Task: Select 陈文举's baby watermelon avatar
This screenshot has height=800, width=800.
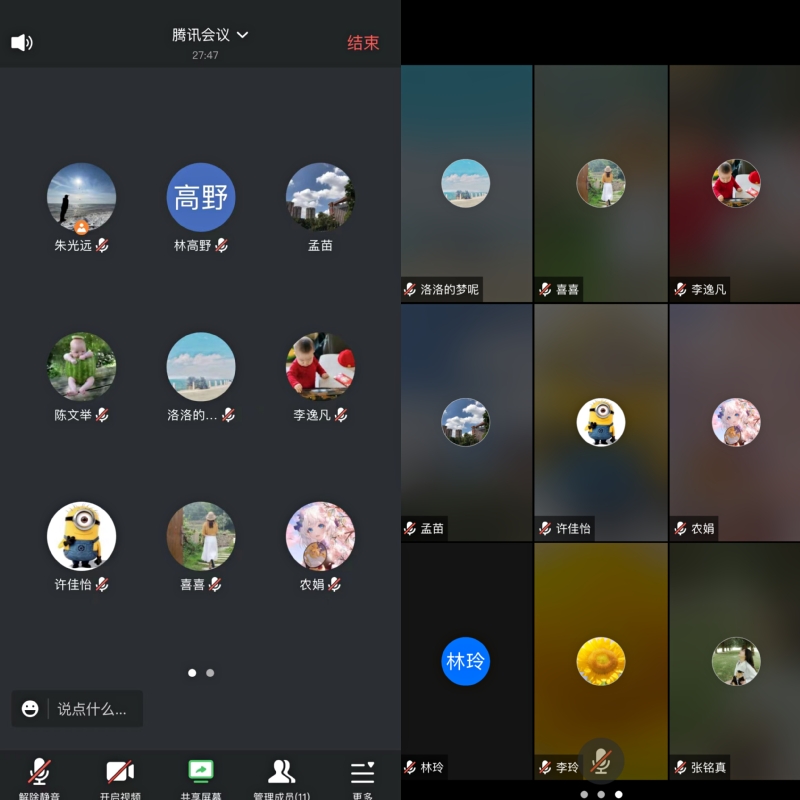Action: coord(82,367)
